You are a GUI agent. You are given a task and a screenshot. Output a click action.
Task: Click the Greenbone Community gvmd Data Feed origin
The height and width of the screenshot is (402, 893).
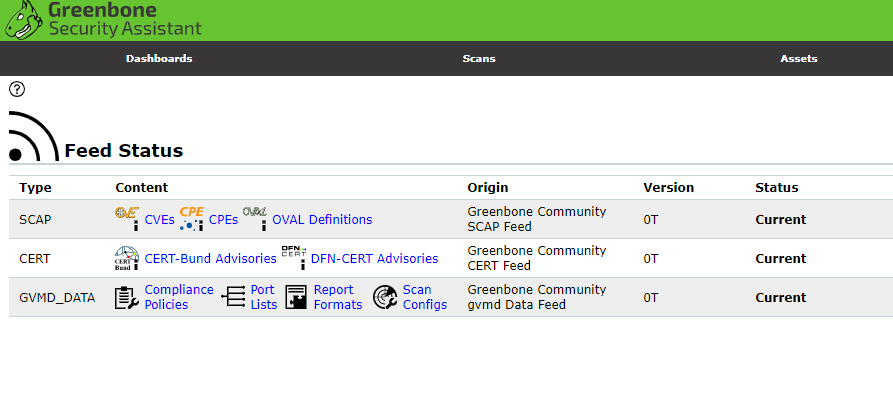536,297
